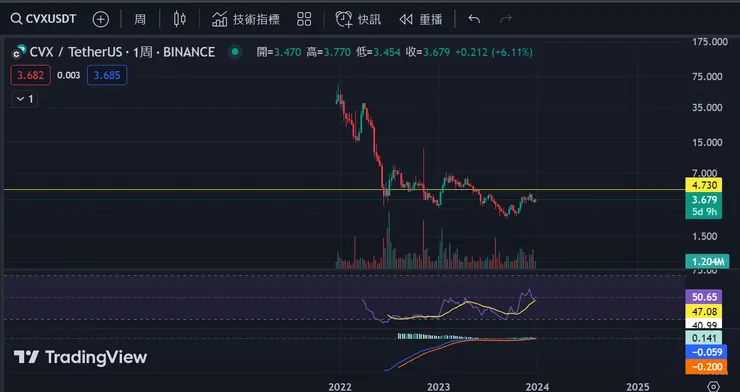Click the 2022 label on time axis

340,387
